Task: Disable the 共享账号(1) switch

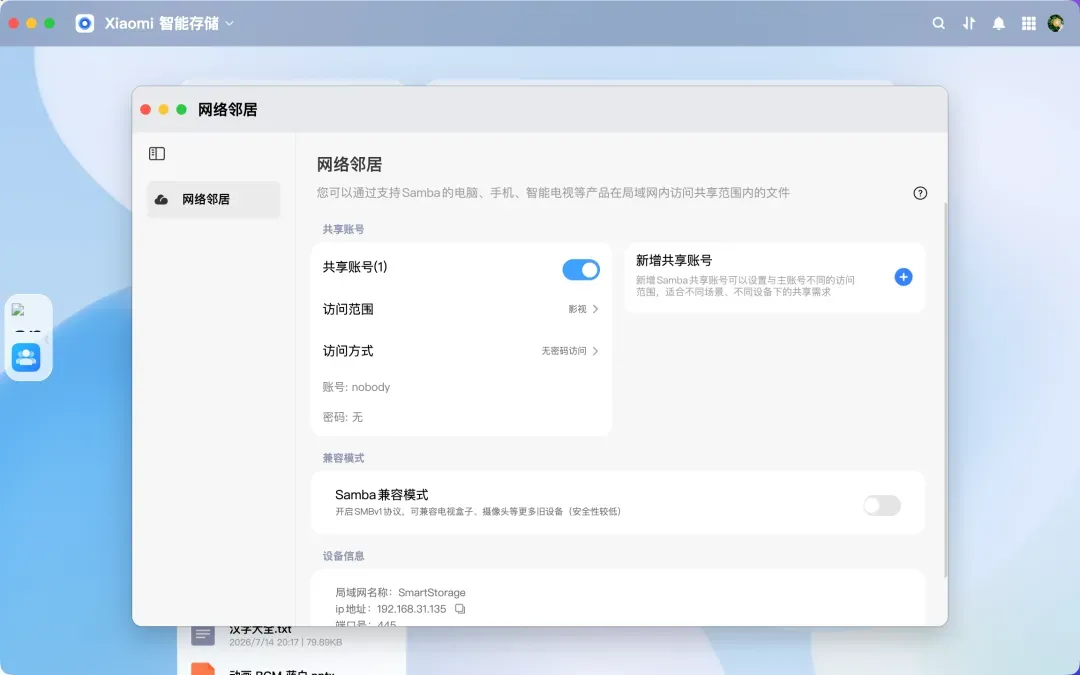Action: tap(581, 270)
